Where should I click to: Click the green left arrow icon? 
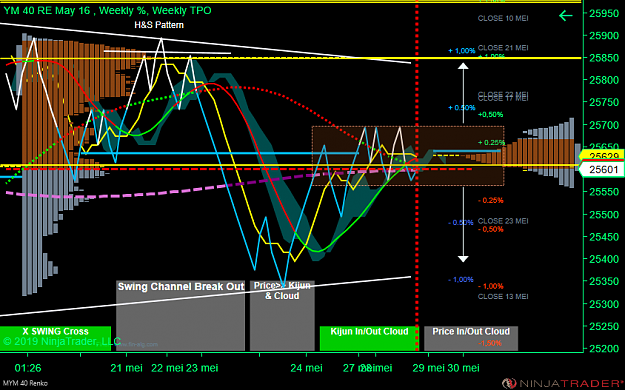[566, 16]
